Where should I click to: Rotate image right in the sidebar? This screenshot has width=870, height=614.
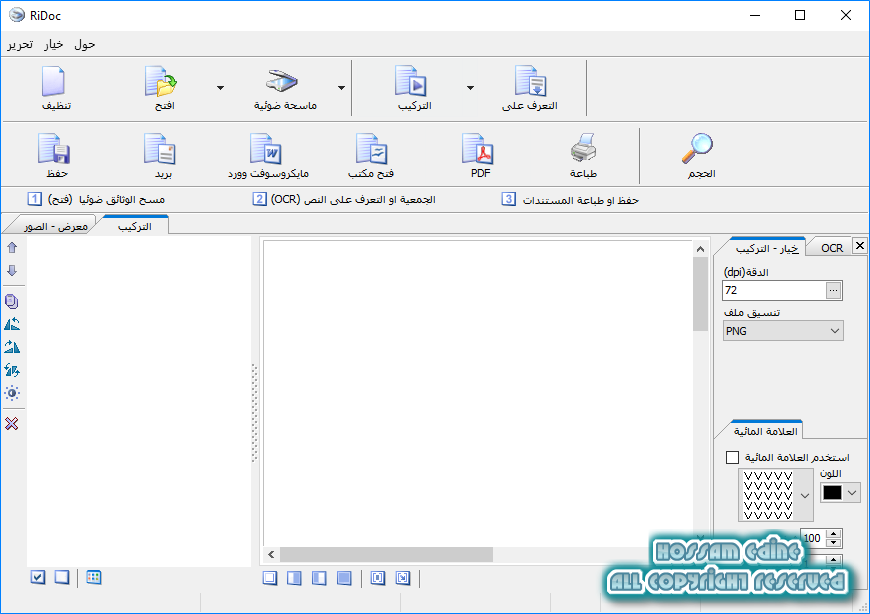pos(12,347)
